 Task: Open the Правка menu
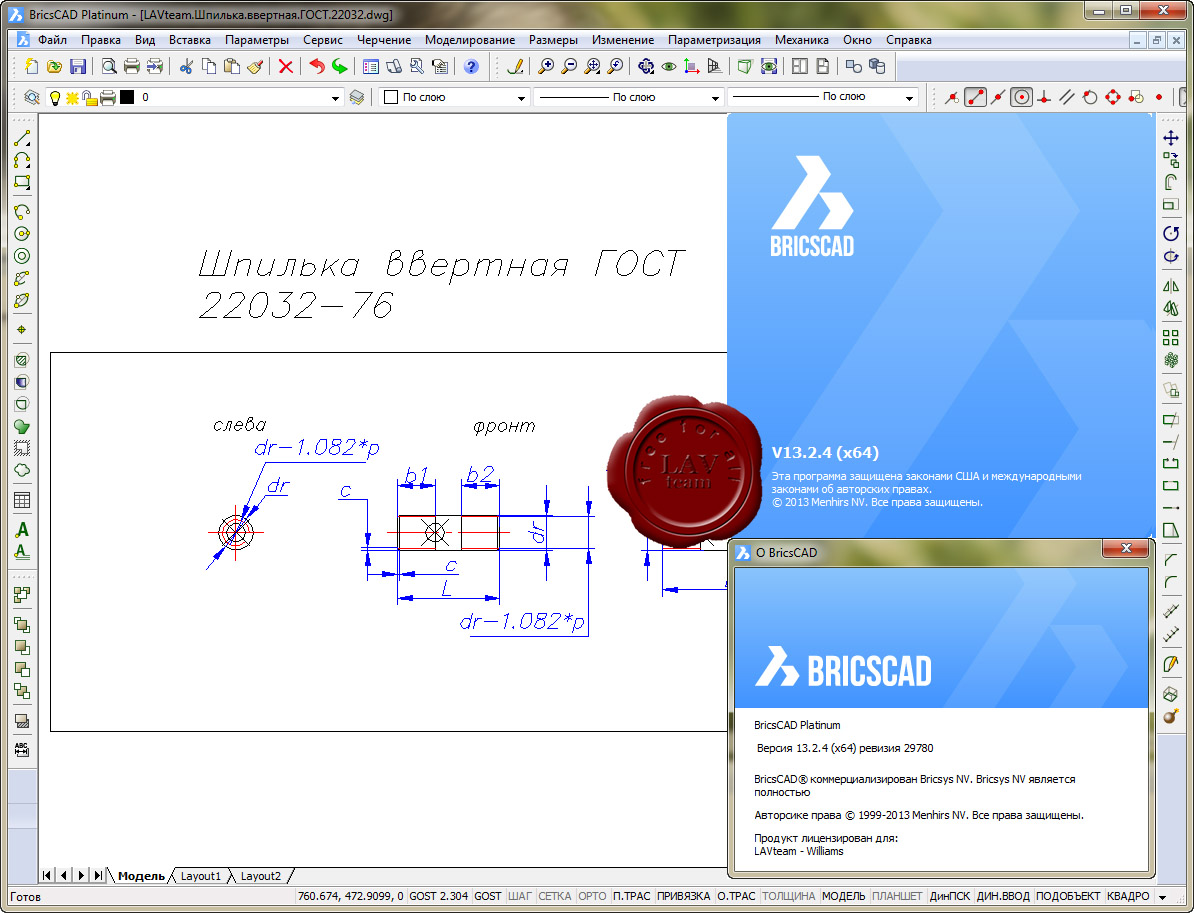[101, 40]
